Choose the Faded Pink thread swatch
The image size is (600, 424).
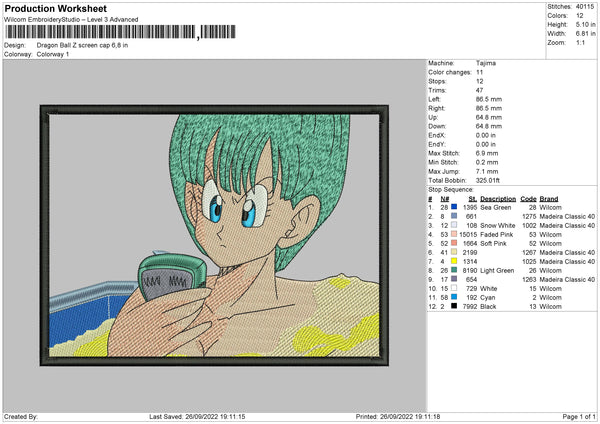click(454, 234)
